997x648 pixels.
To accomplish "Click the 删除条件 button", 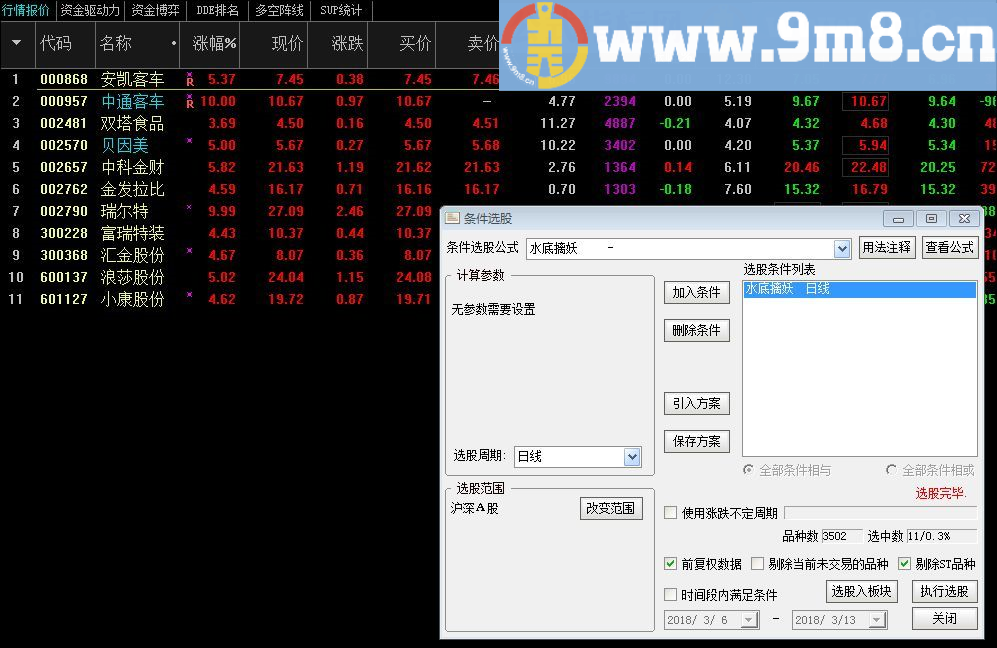I will [696, 331].
